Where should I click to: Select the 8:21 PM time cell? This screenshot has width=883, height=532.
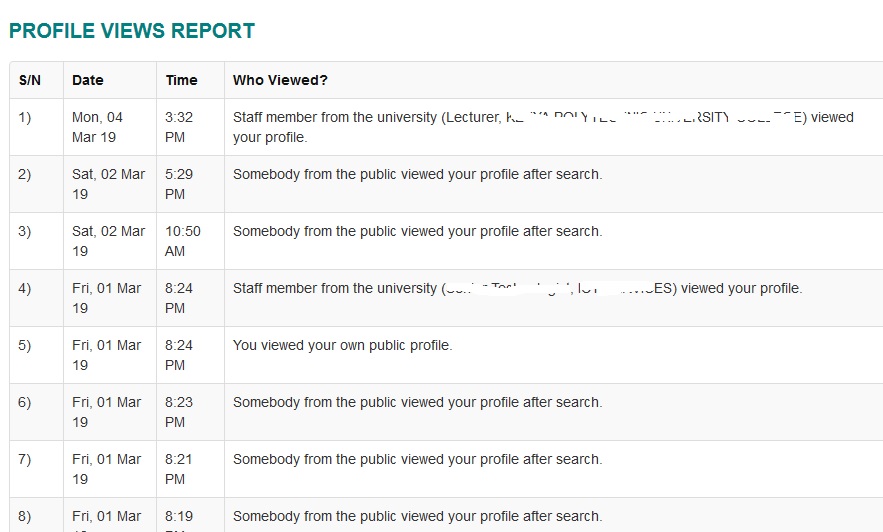coord(179,469)
